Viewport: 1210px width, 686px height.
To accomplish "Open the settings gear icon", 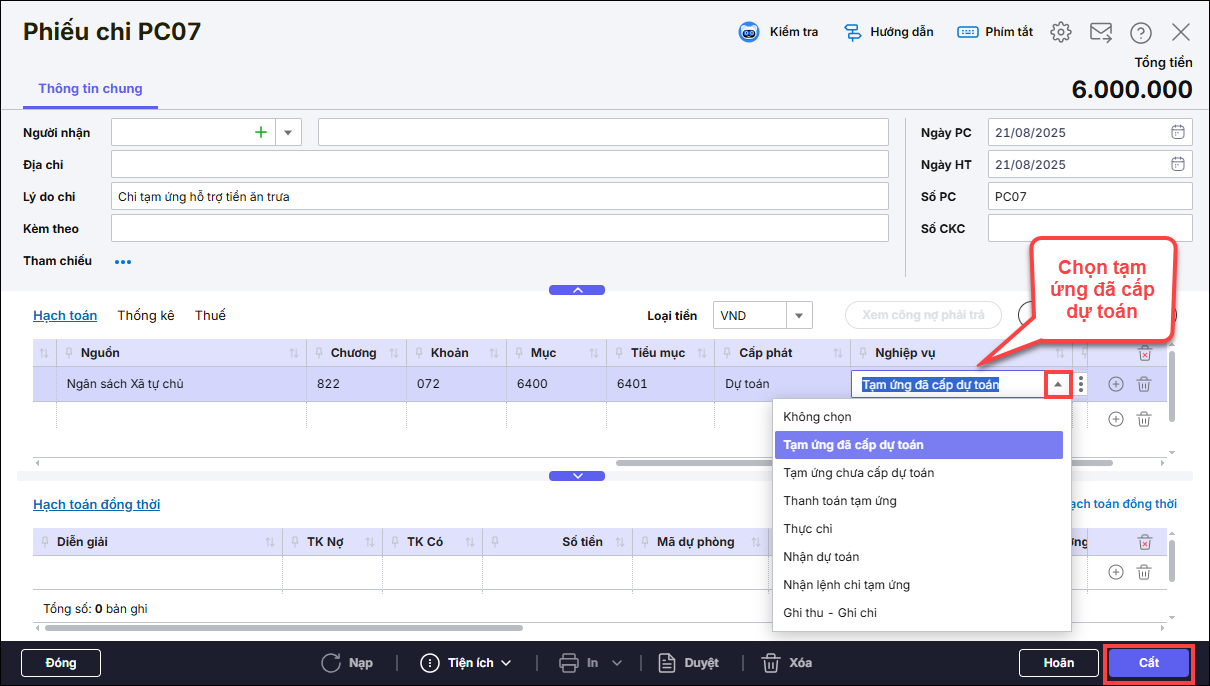I will click(x=1061, y=32).
